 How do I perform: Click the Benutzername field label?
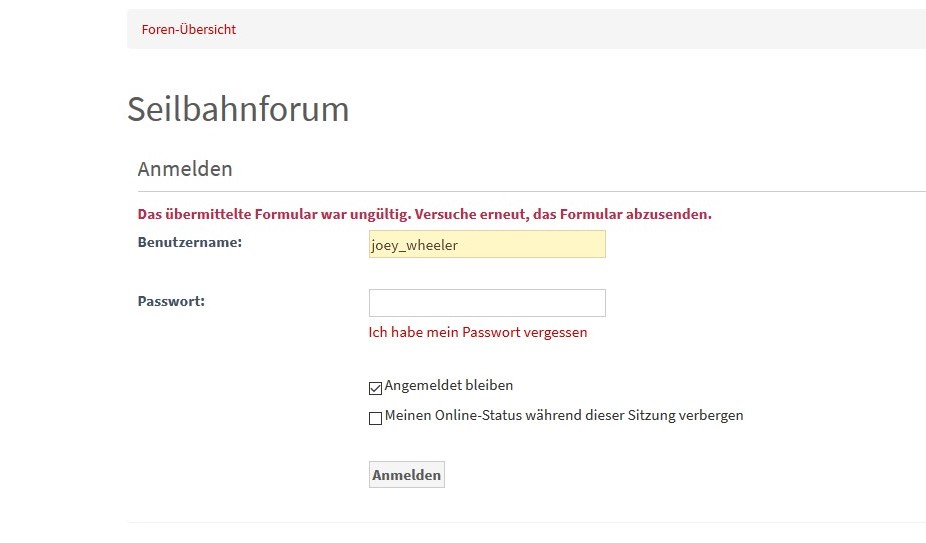[190, 242]
